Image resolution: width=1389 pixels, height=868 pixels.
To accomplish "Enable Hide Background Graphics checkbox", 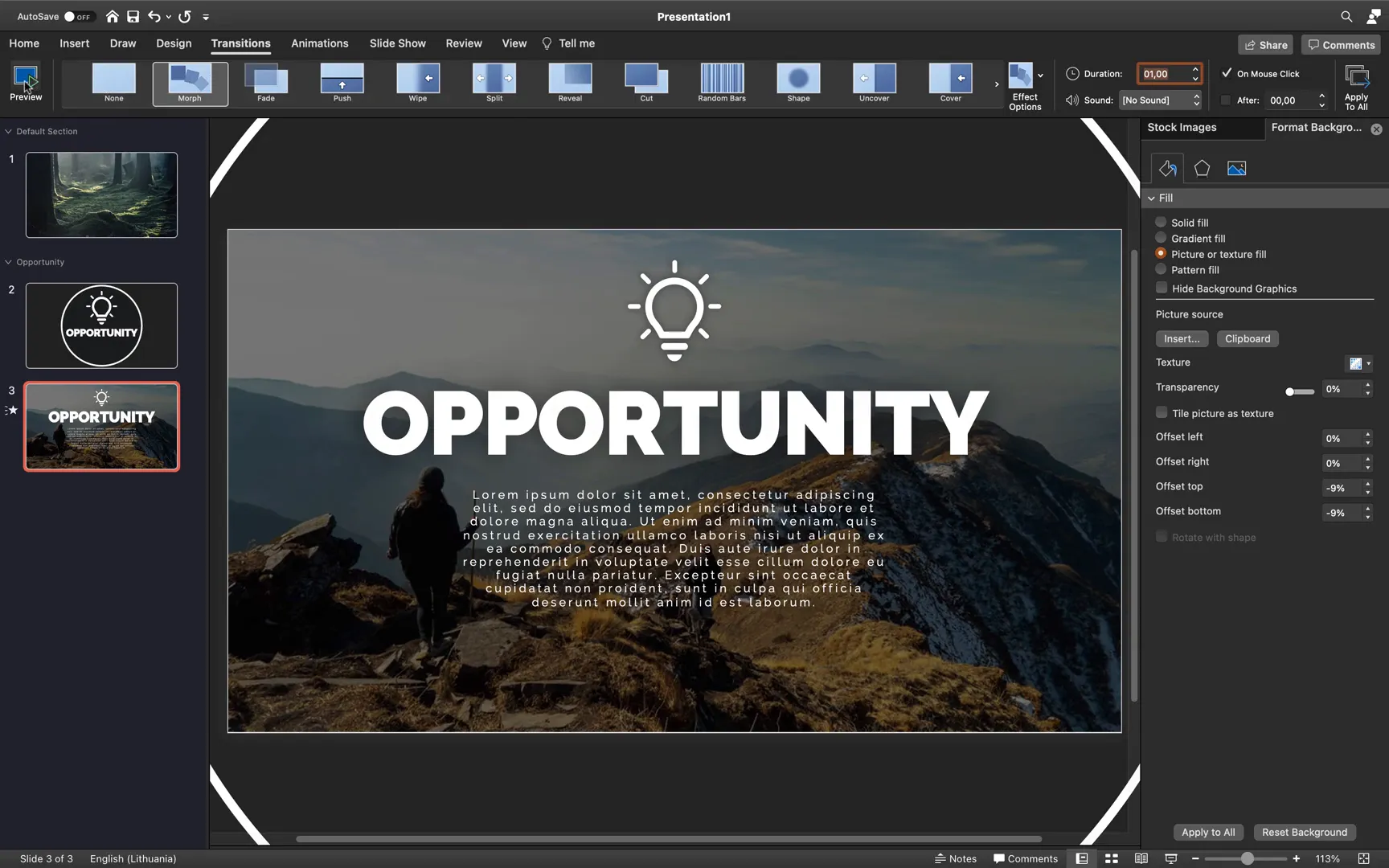I will [1162, 288].
